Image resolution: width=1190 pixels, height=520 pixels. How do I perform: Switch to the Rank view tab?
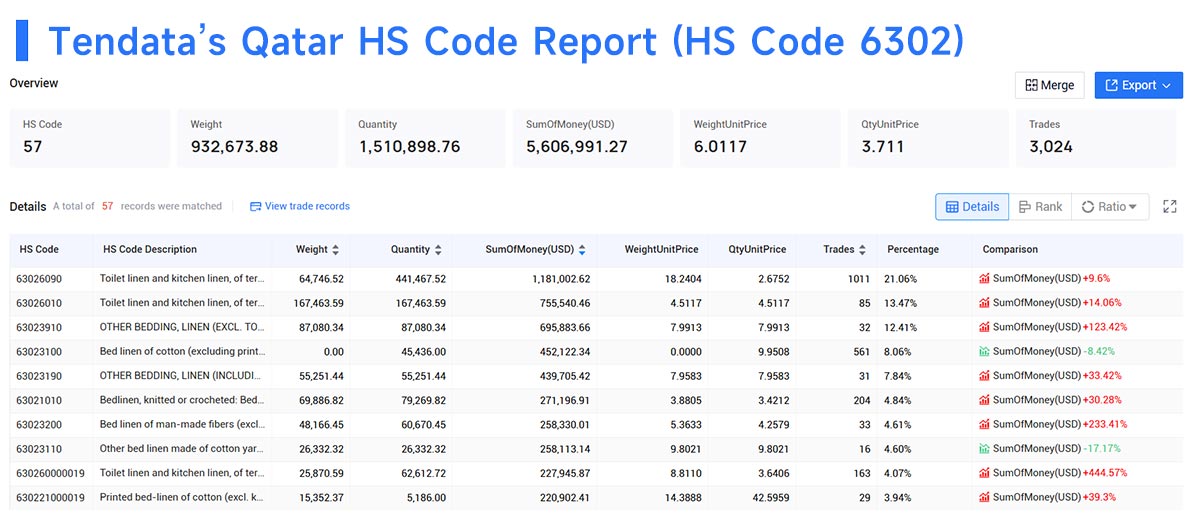pos(1040,206)
